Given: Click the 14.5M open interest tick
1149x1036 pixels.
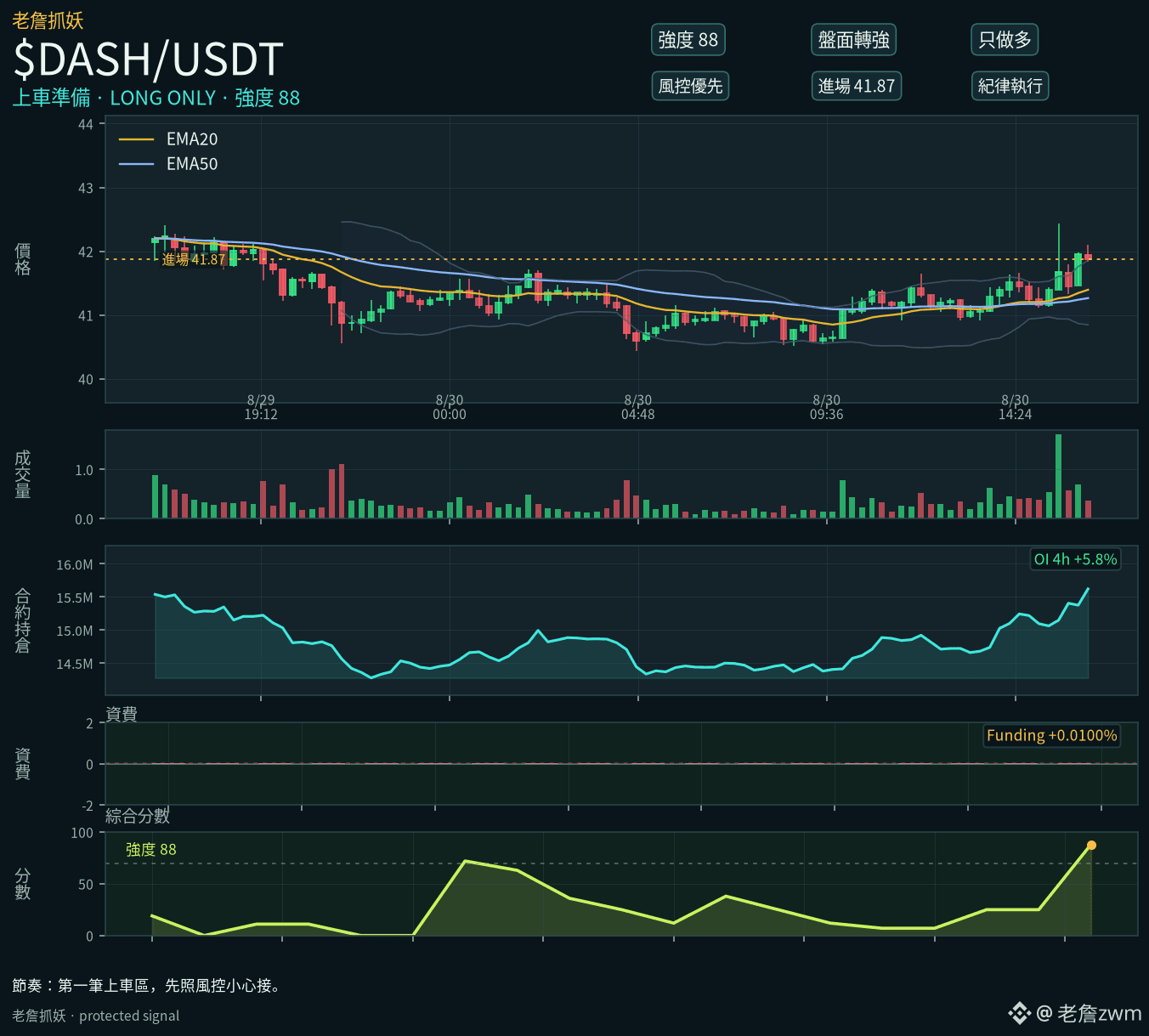Looking at the screenshot, I should (75, 664).
